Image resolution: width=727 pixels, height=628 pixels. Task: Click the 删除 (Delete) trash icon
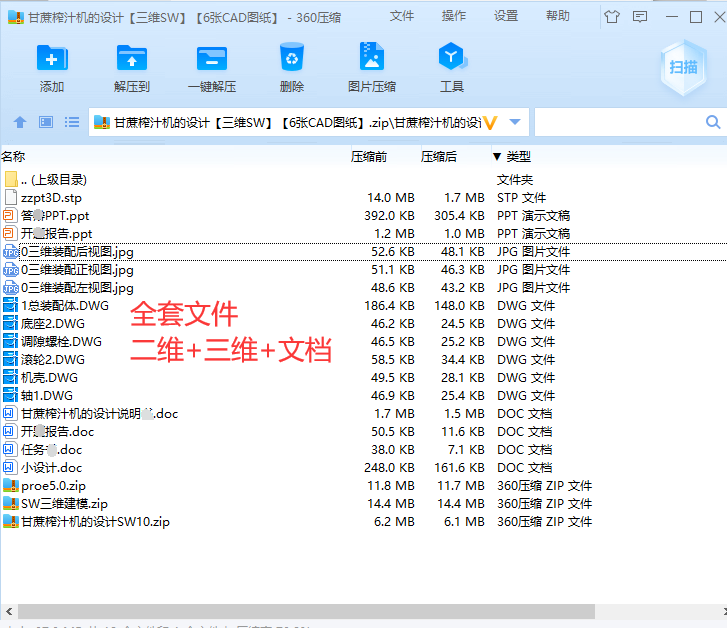coord(292,57)
